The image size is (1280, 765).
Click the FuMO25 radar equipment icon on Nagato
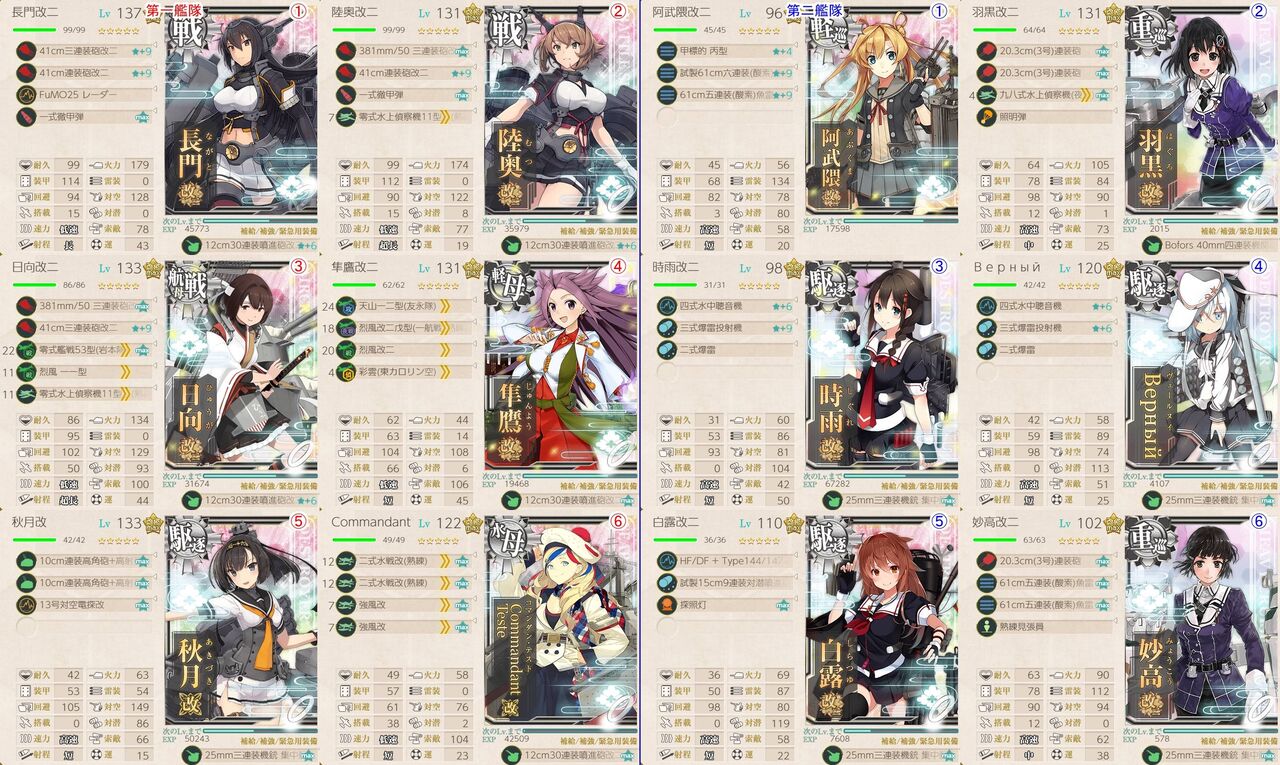26,94
